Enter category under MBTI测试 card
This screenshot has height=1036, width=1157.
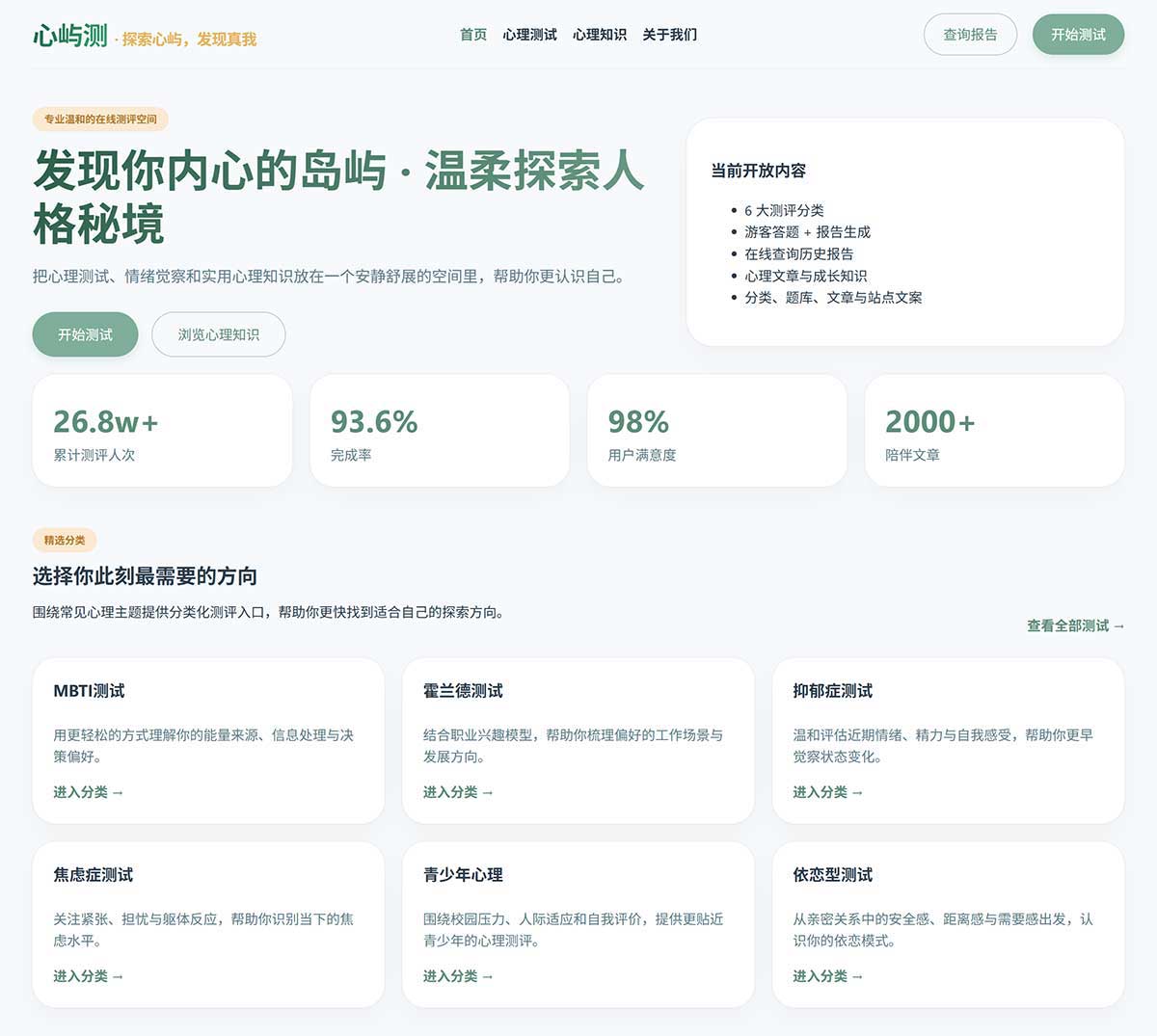click(89, 792)
